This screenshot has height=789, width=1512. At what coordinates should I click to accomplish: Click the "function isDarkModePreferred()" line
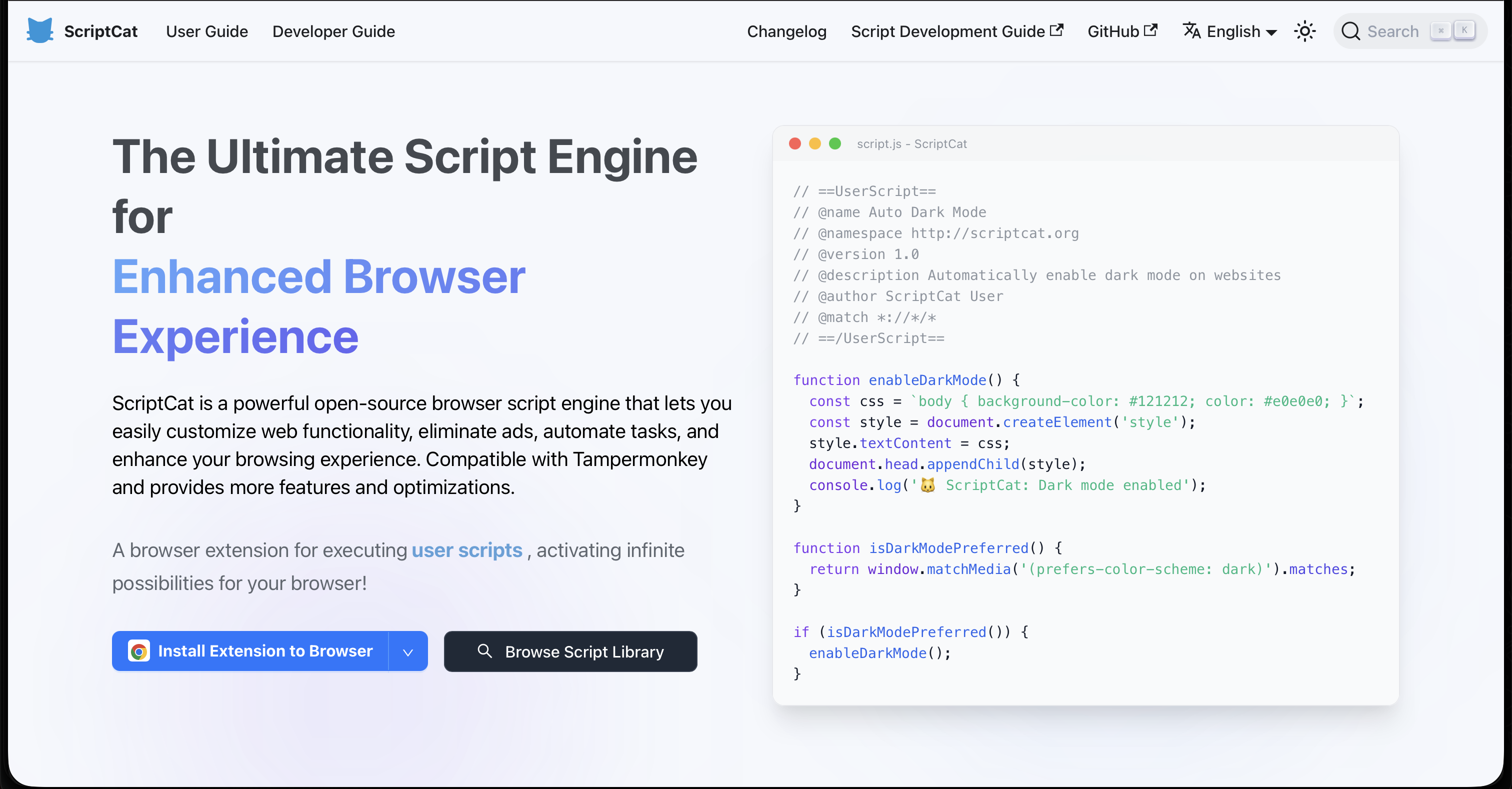[x=928, y=547]
